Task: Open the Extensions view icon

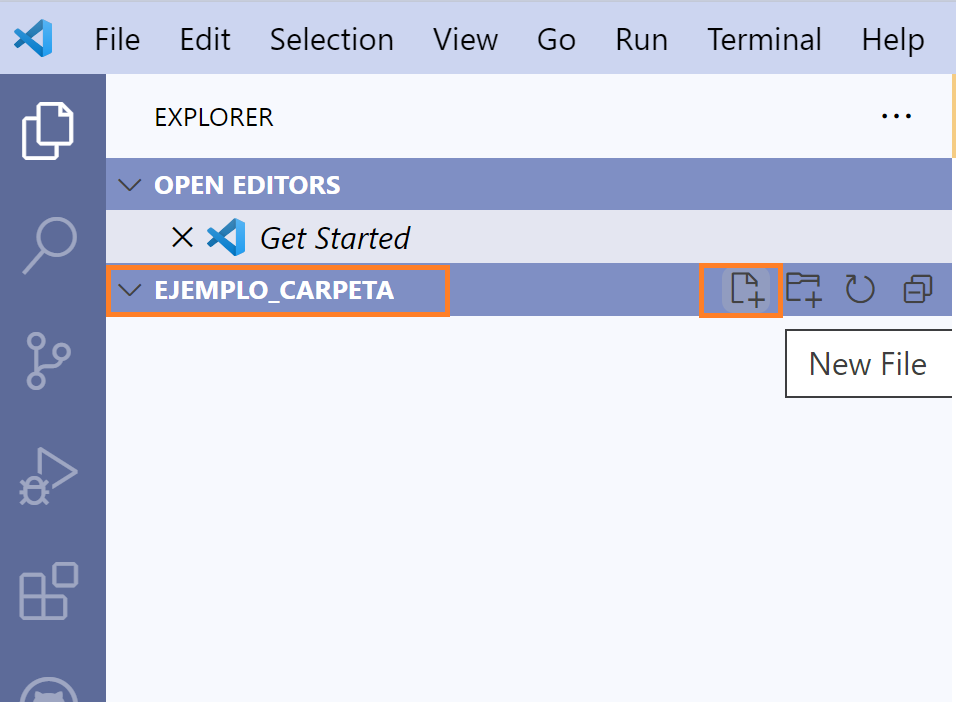Action: point(49,592)
